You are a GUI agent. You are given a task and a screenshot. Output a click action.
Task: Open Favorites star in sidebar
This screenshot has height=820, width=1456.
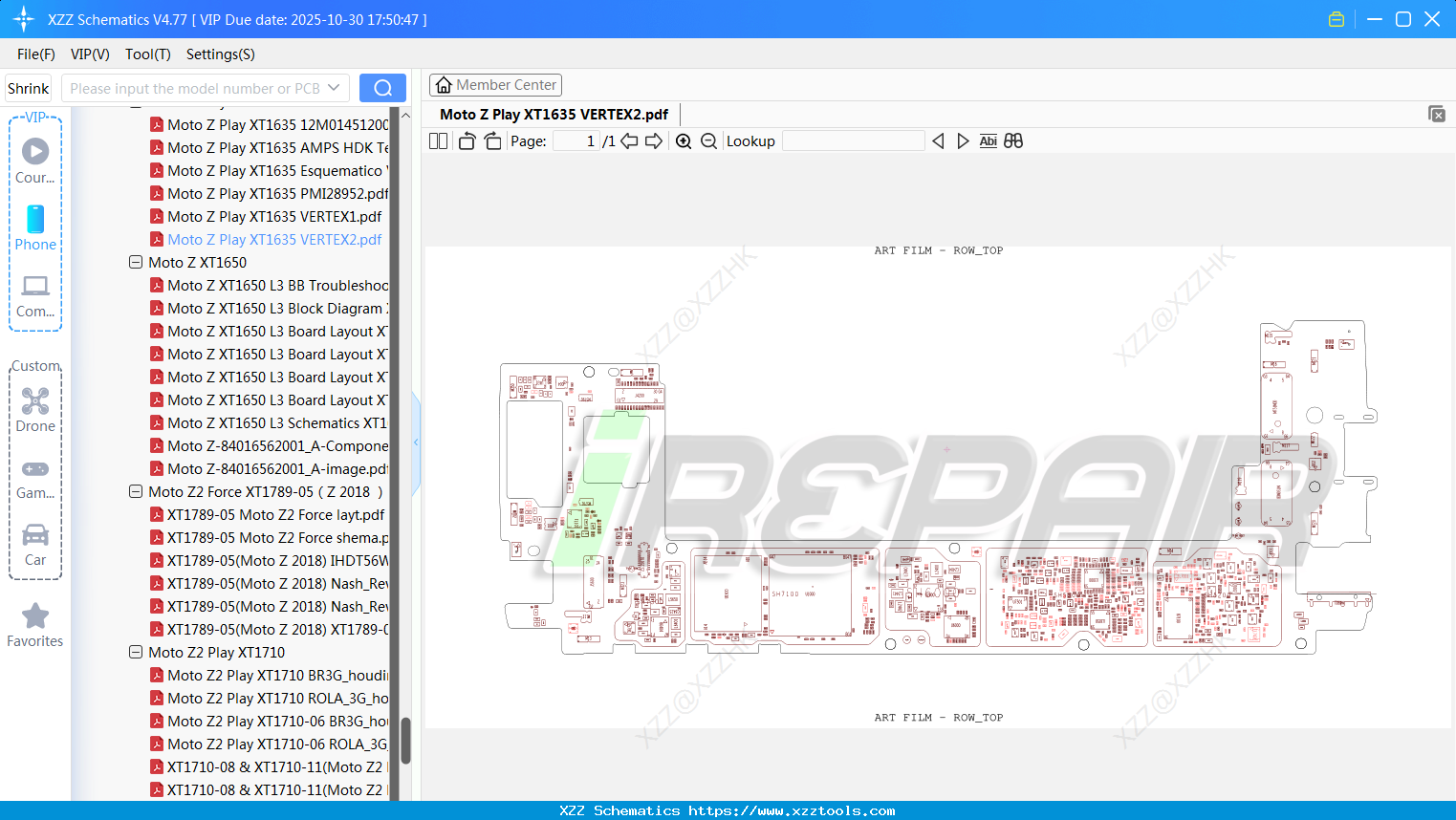(x=35, y=625)
